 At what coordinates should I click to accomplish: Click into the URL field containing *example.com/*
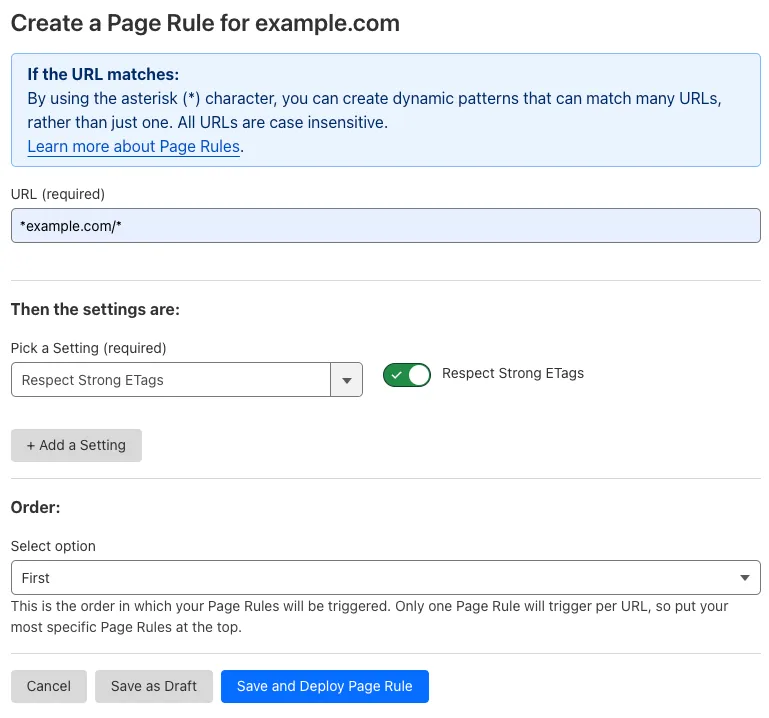click(385, 225)
